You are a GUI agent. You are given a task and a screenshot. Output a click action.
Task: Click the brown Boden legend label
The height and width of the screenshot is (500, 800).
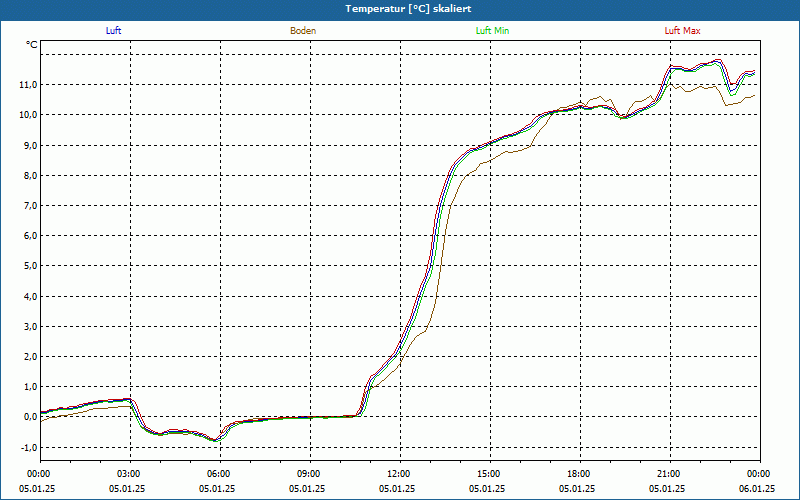pos(303,31)
